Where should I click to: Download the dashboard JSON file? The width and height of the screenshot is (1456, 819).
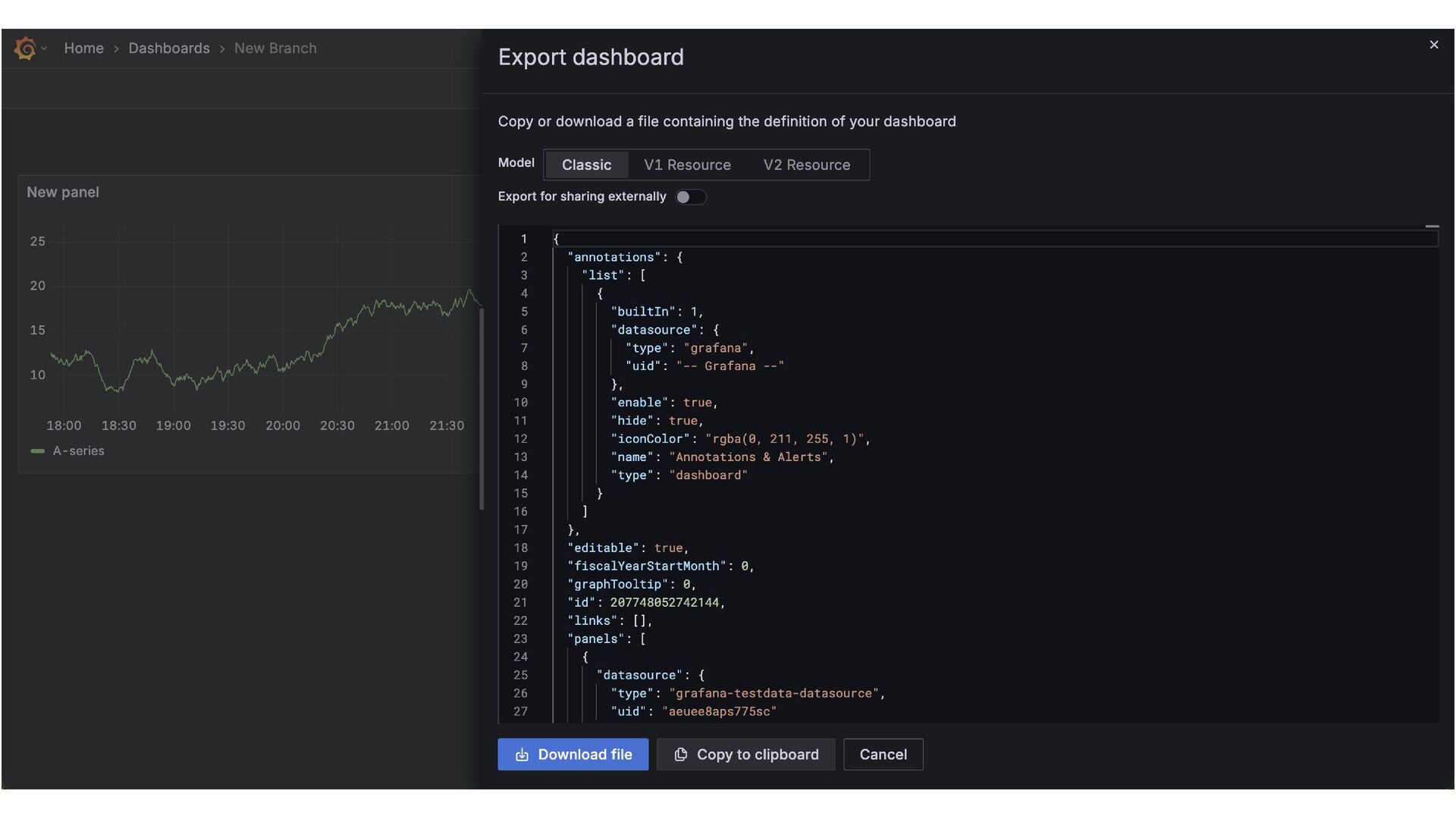(573, 755)
